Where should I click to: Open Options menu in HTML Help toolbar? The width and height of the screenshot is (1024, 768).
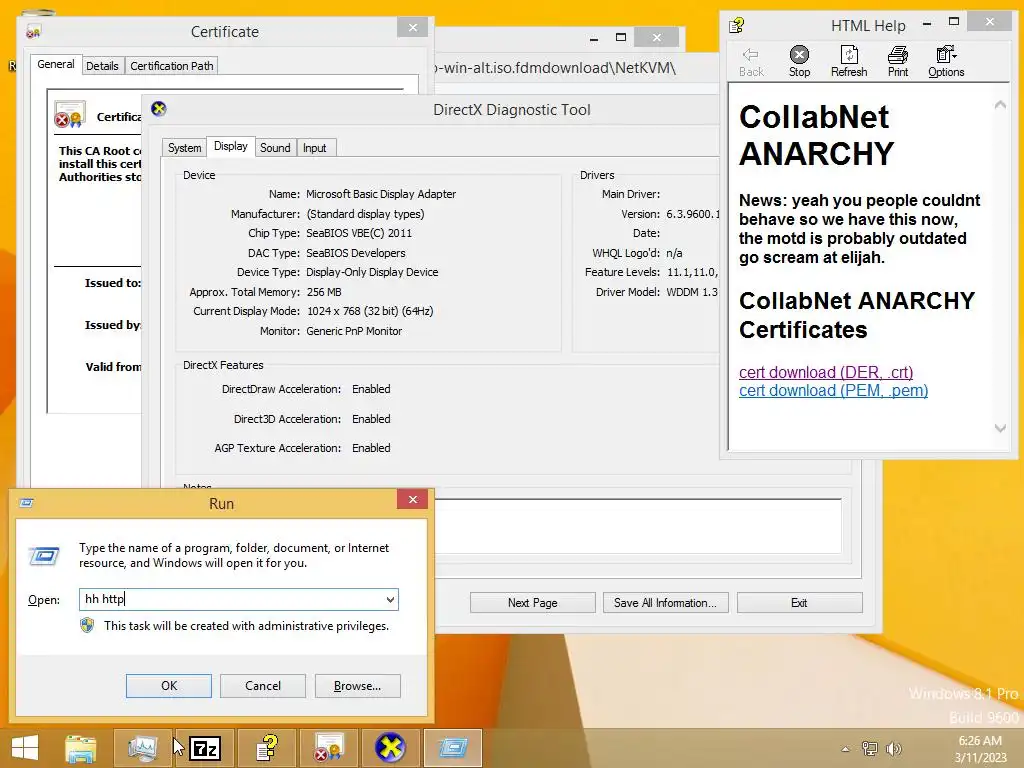[946, 62]
